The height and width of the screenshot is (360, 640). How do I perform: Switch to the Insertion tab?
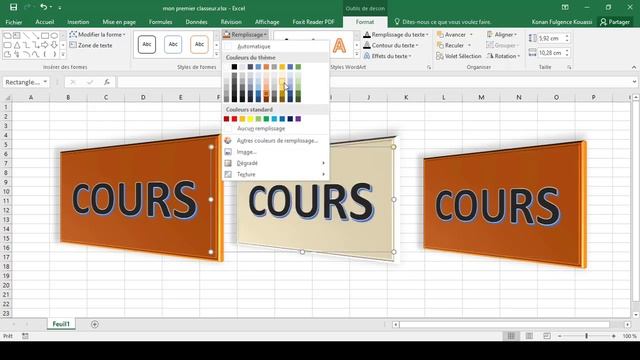[78, 22]
